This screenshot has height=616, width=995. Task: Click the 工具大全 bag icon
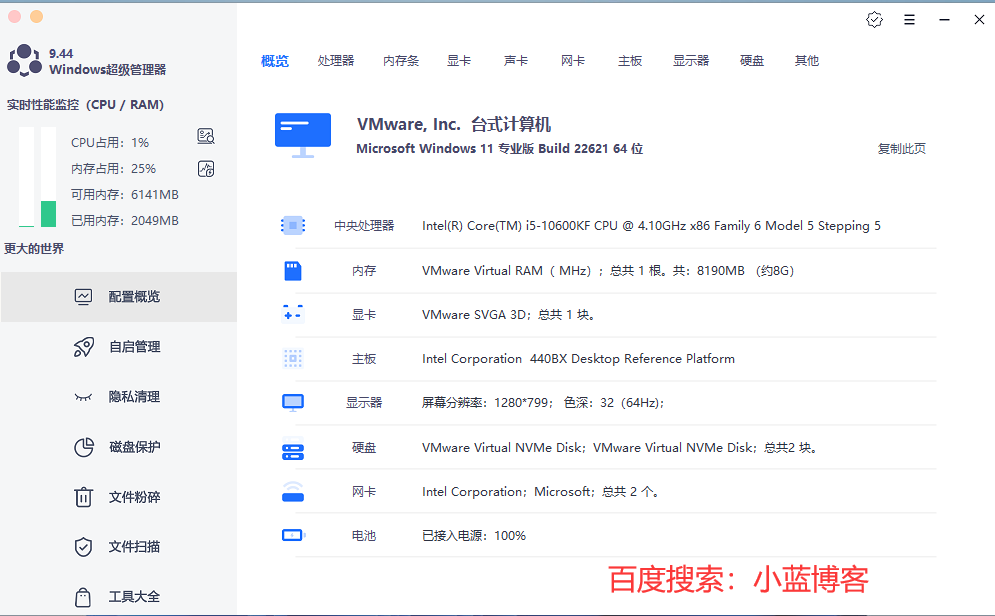point(83,597)
